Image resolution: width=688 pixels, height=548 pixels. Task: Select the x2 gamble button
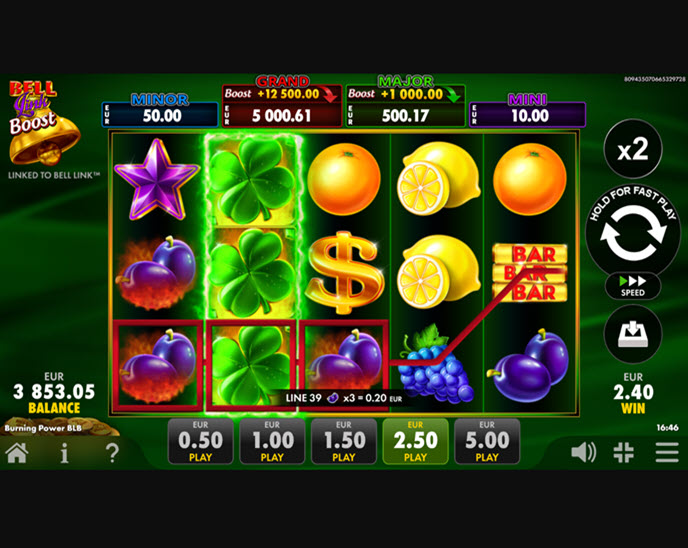coord(633,149)
